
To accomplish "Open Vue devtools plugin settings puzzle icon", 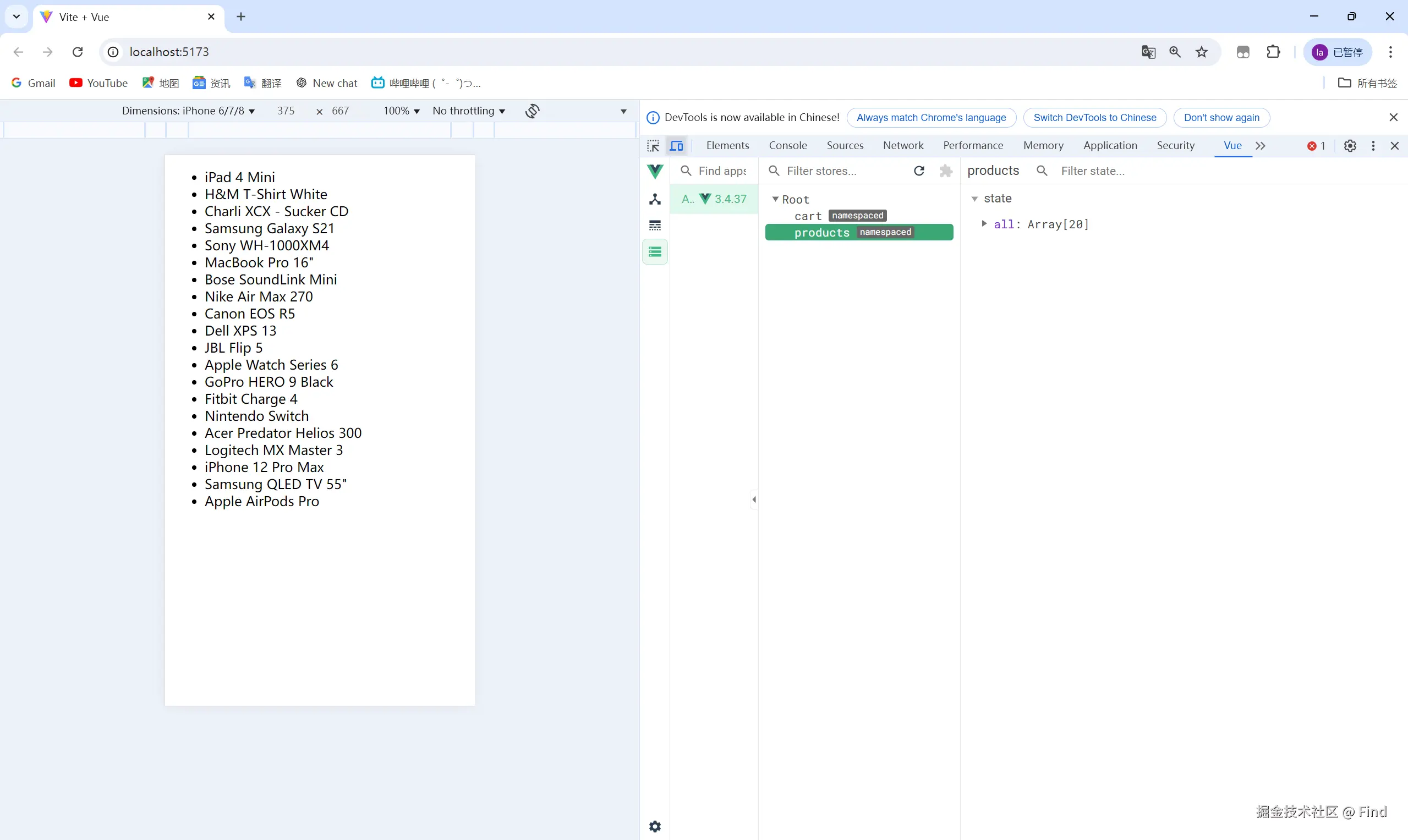I will click(x=945, y=171).
